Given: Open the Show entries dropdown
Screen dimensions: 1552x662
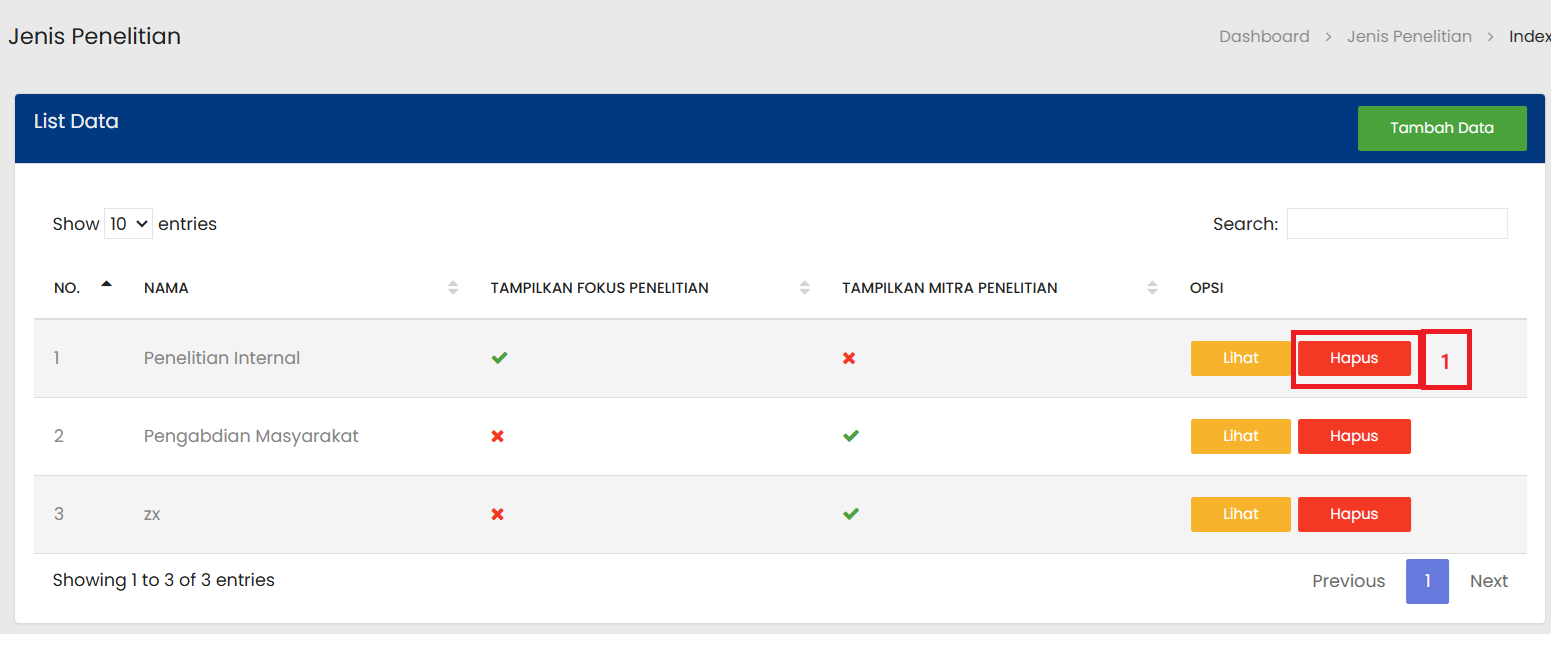Looking at the screenshot, I should [128, 224].
